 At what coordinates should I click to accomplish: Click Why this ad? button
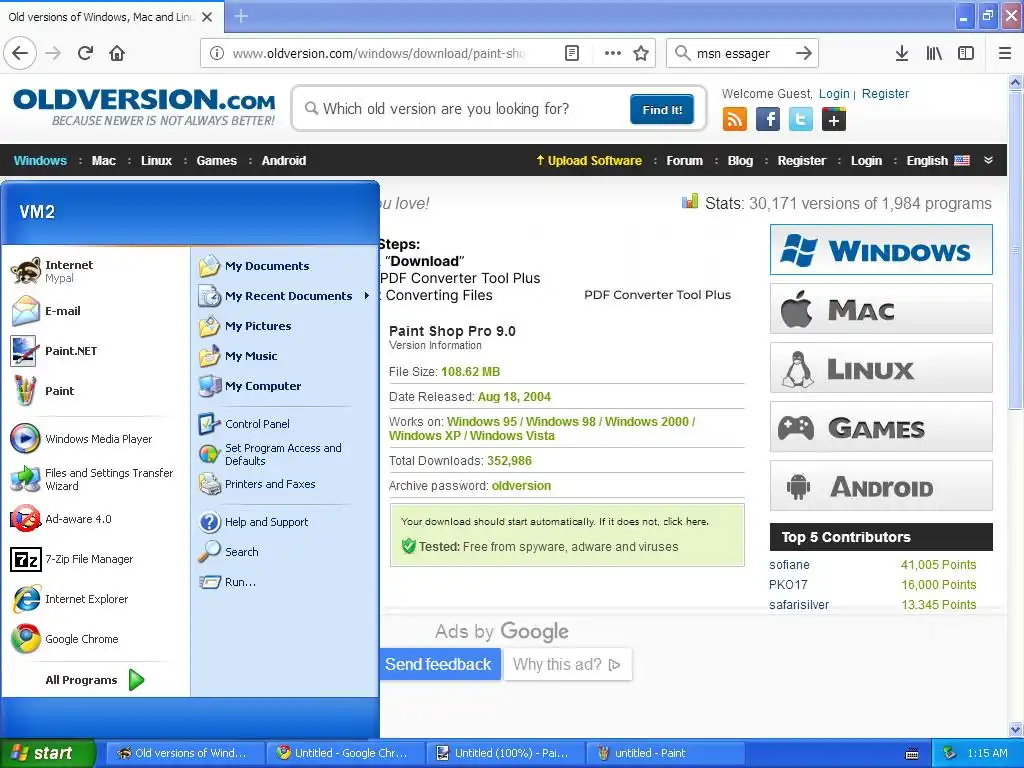(x=567, y=664)
